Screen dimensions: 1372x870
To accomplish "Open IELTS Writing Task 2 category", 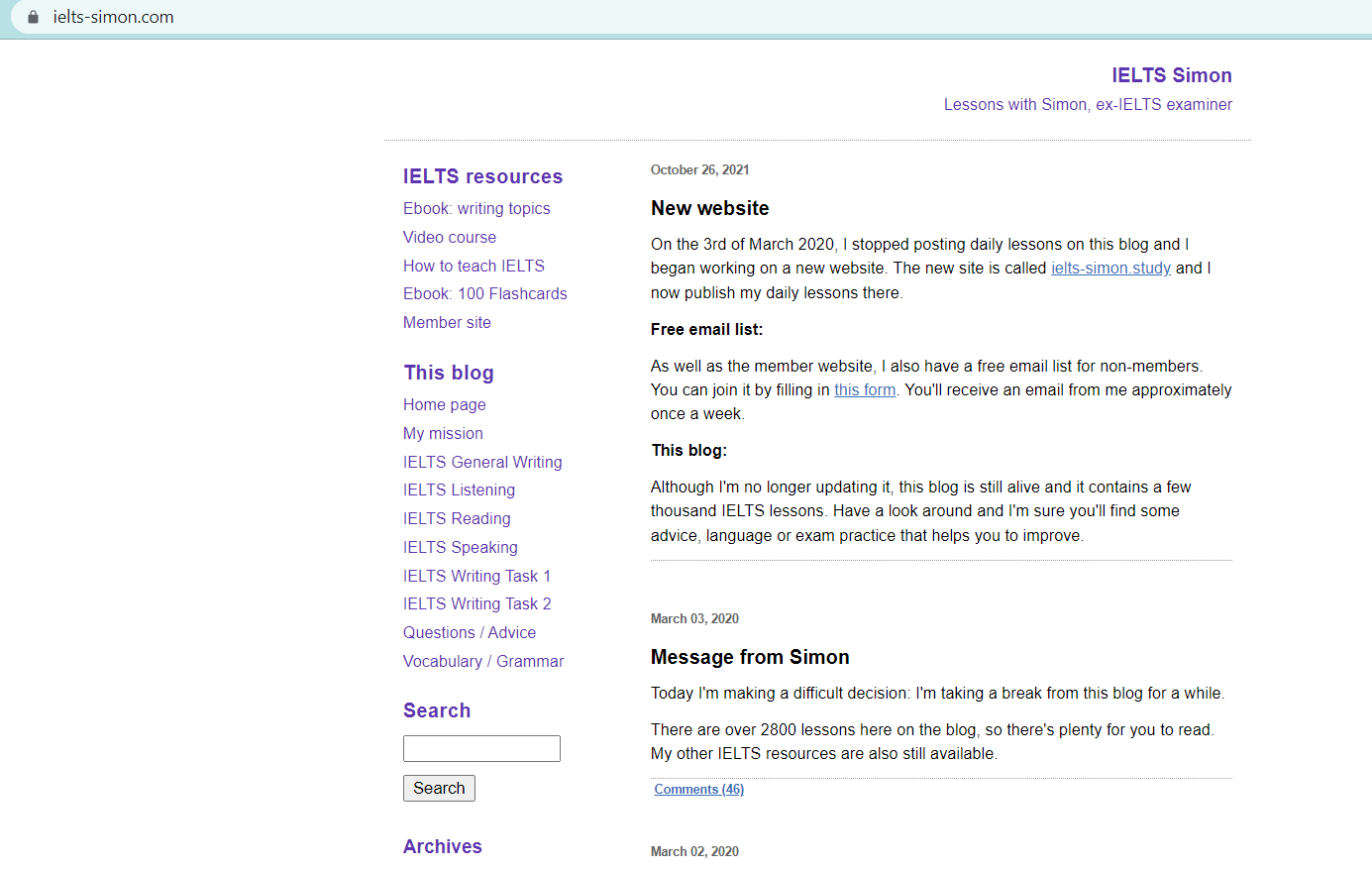I will click(477, 603).
